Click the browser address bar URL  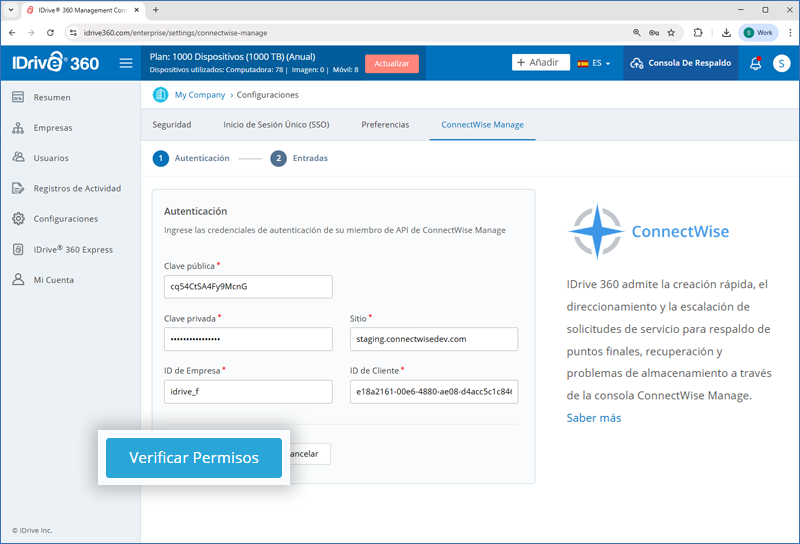[176, 33]
